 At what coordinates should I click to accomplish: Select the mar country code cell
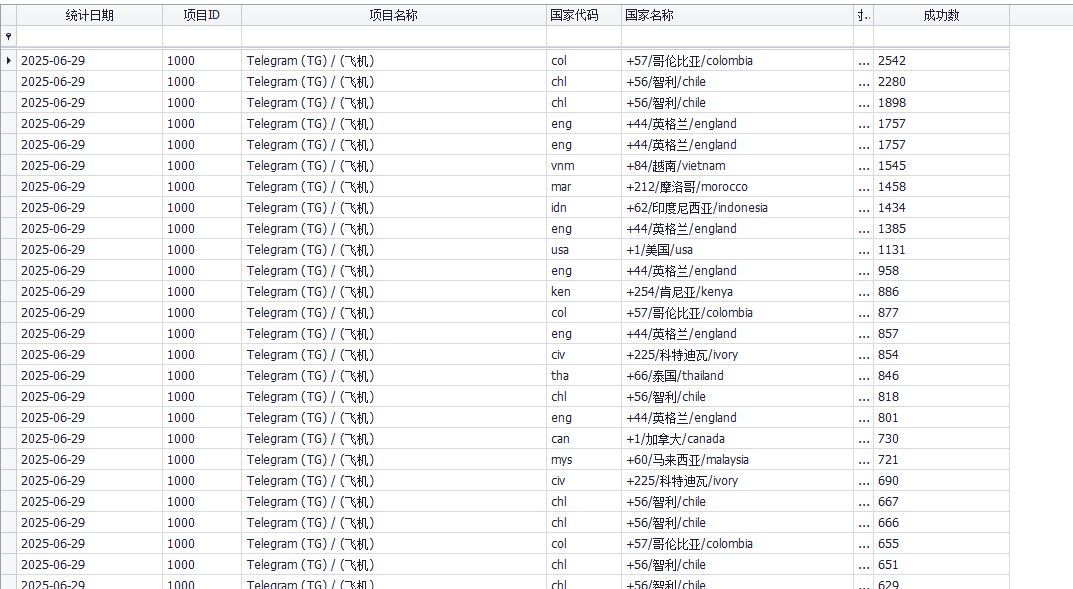[x=584, y=187]
